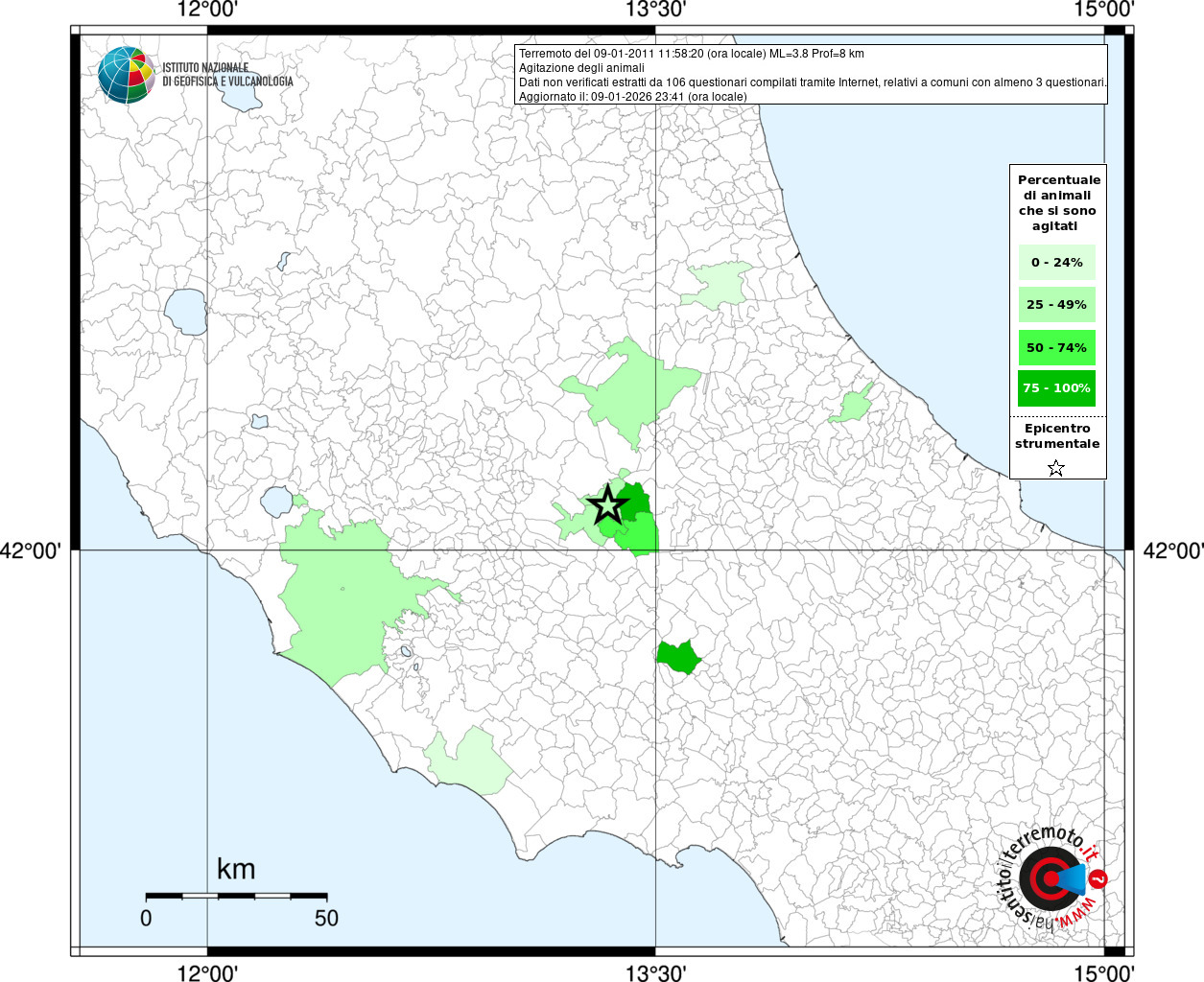
Task: Click the 42°00' label on the left edge
Action: click(x=32, y=550)
